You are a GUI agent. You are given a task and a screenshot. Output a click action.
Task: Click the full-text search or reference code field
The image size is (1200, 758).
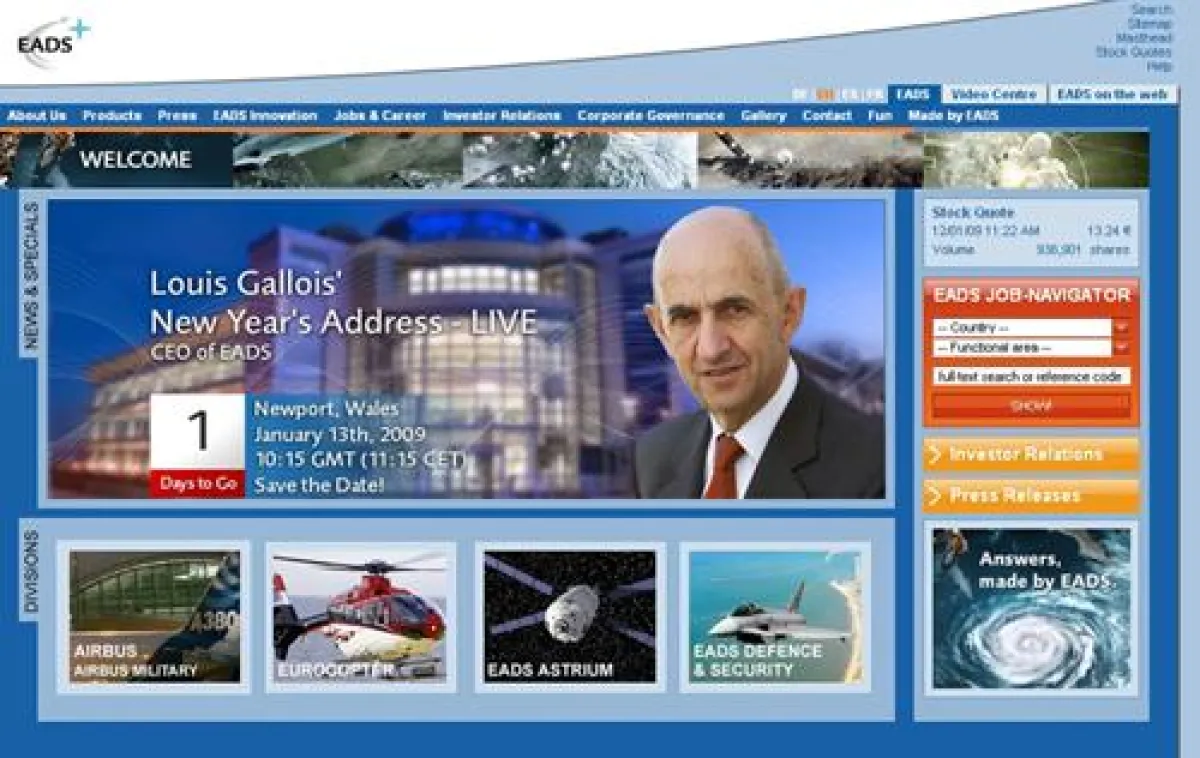pyautogui.click(x=1030, y=377)
